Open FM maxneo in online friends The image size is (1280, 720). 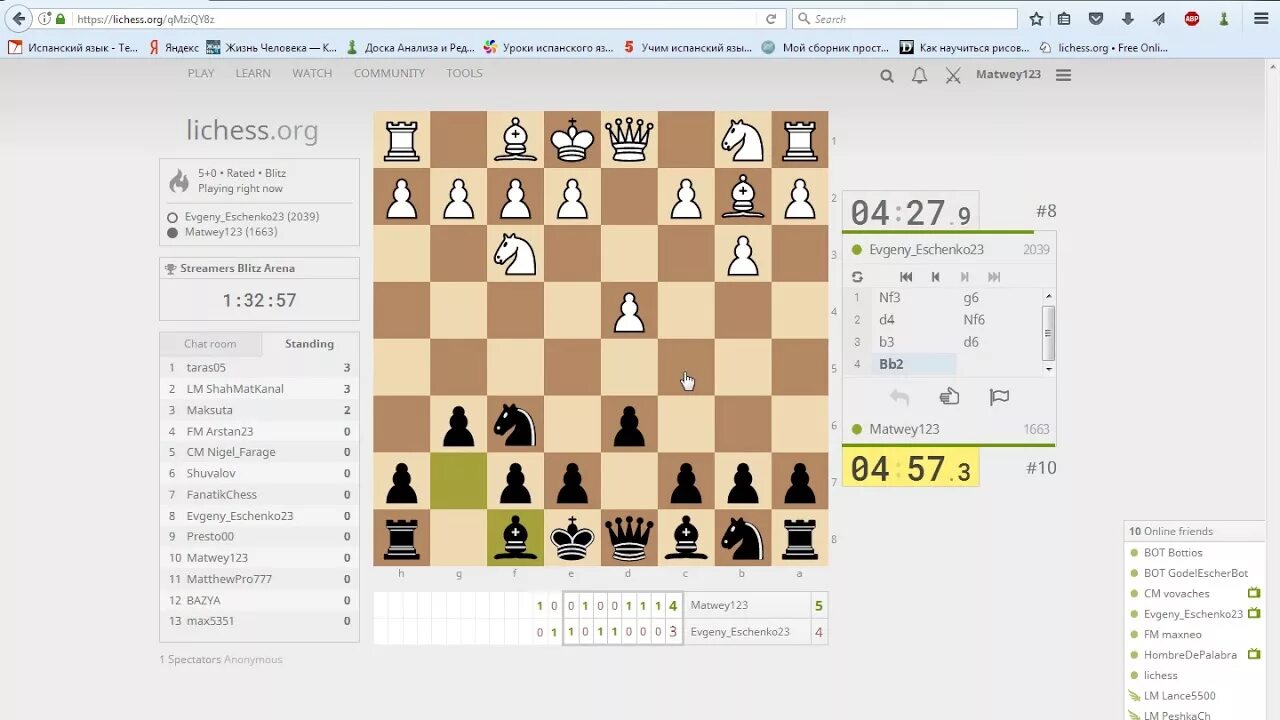coord(1173,634)
